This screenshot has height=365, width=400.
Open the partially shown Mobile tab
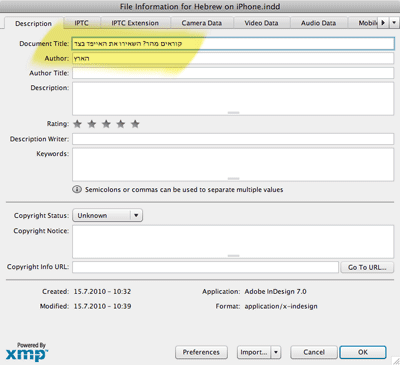click(363, 23)
